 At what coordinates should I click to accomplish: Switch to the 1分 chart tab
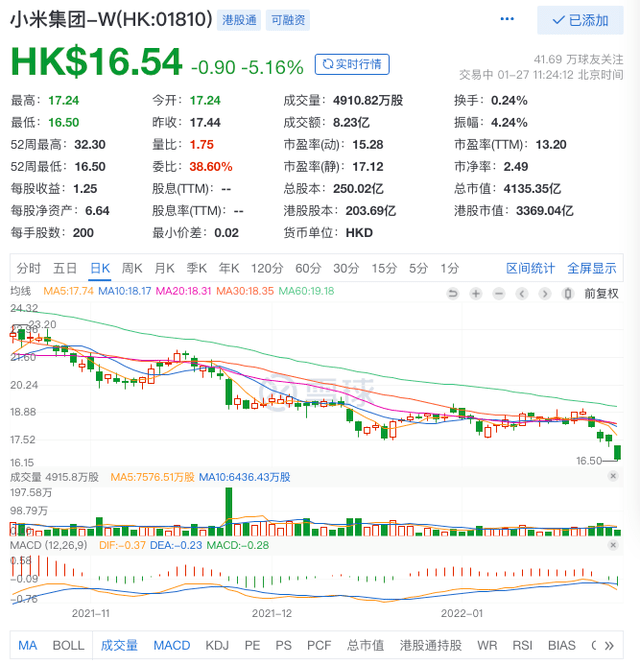click(450, 268)
